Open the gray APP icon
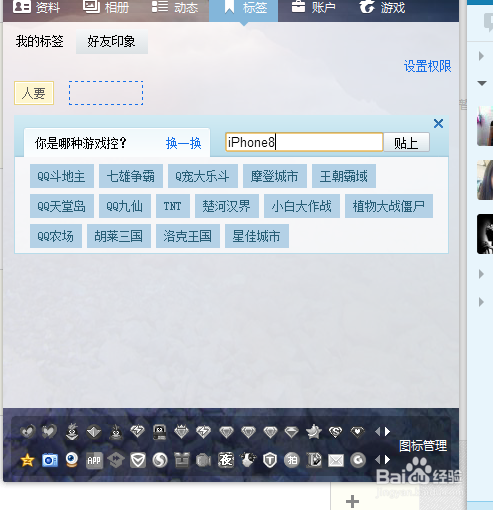 94,461
